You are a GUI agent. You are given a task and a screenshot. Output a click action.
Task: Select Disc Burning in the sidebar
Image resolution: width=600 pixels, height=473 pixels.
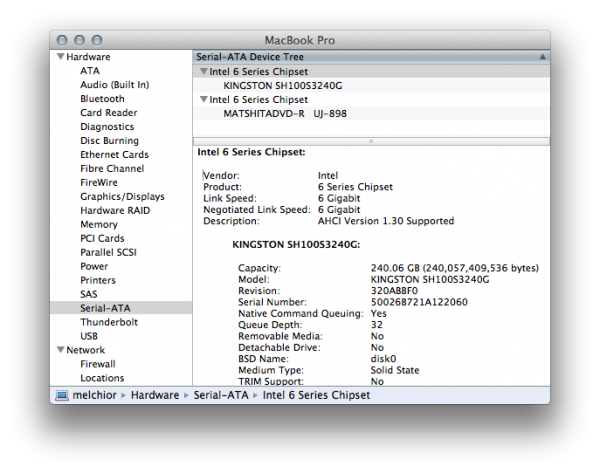(x=109, y=140)
